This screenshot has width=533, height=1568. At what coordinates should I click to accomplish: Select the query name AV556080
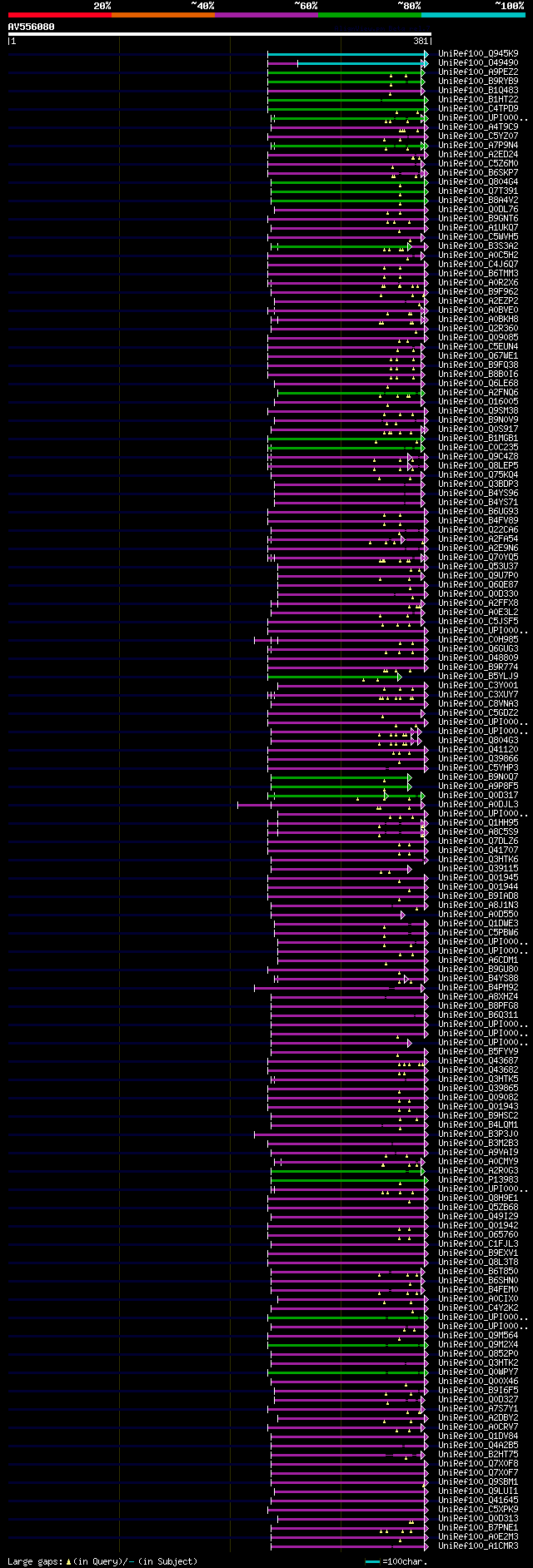pyautogui.click(x=31, y=27)
